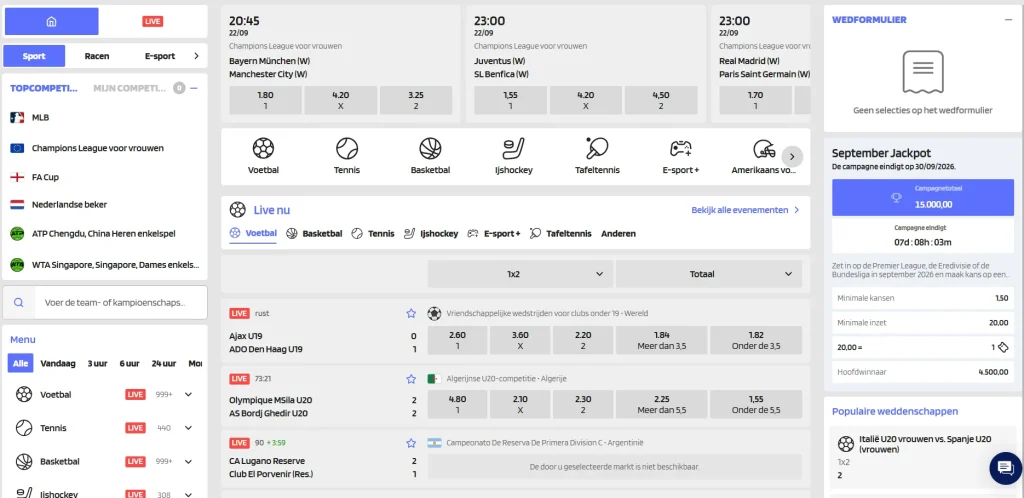The width and height of the screenshot is (1024, 498).
Task: Open Tennis ball icon in side menu
Action: [24, 428]
